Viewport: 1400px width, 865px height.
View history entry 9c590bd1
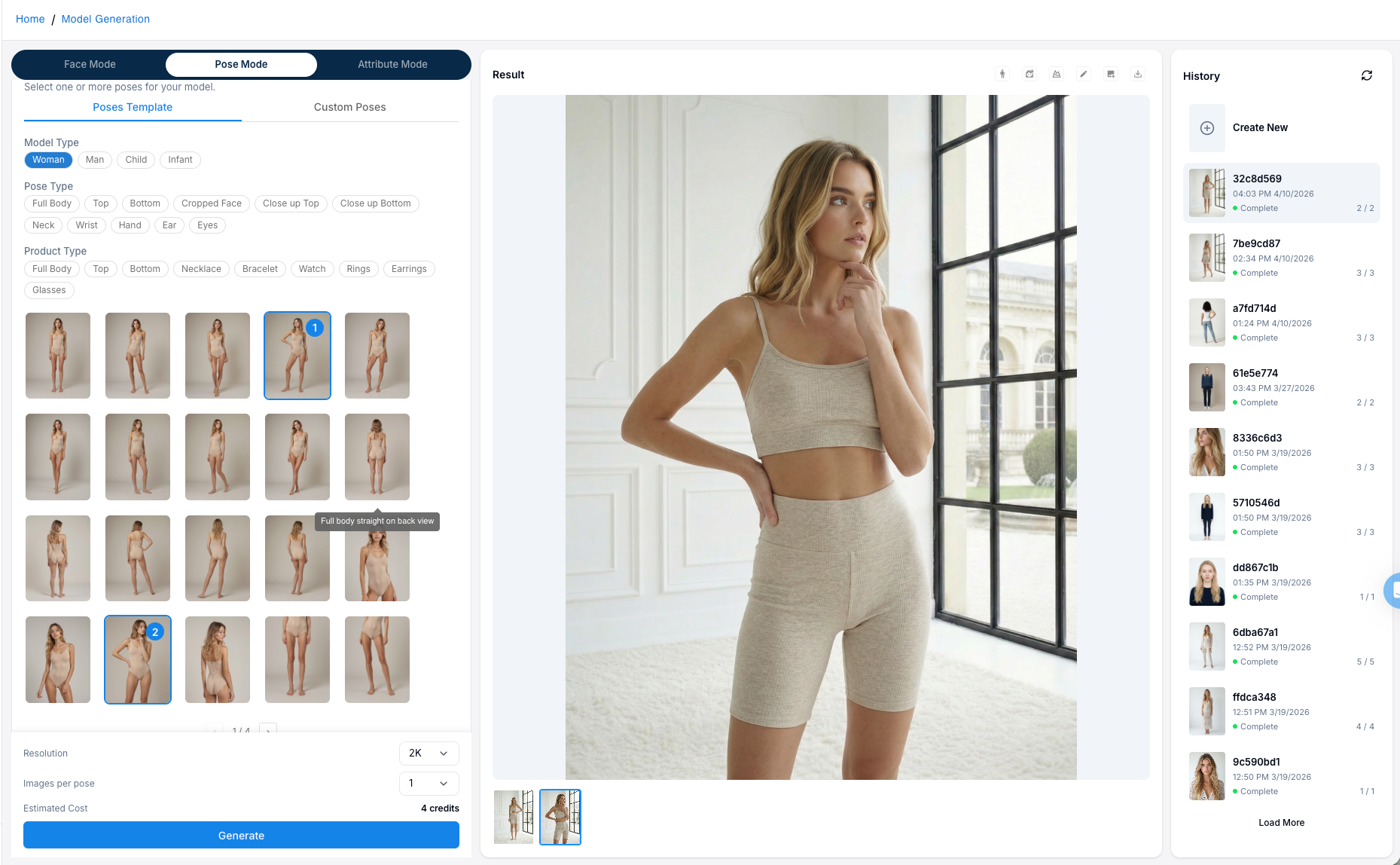tap(1282, 776)
